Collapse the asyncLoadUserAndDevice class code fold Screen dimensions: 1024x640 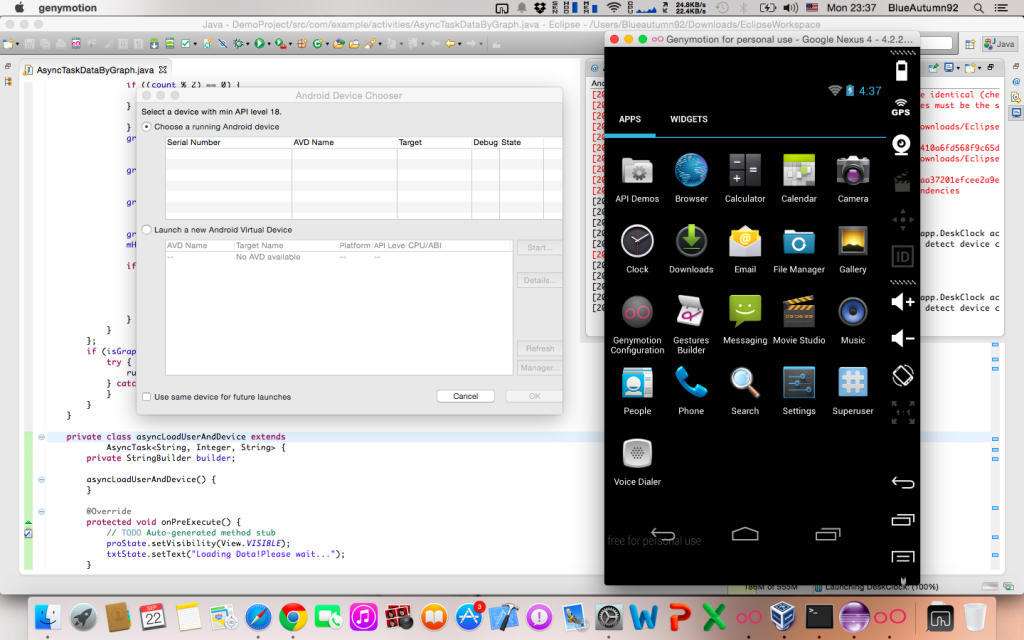click(41, 437)
